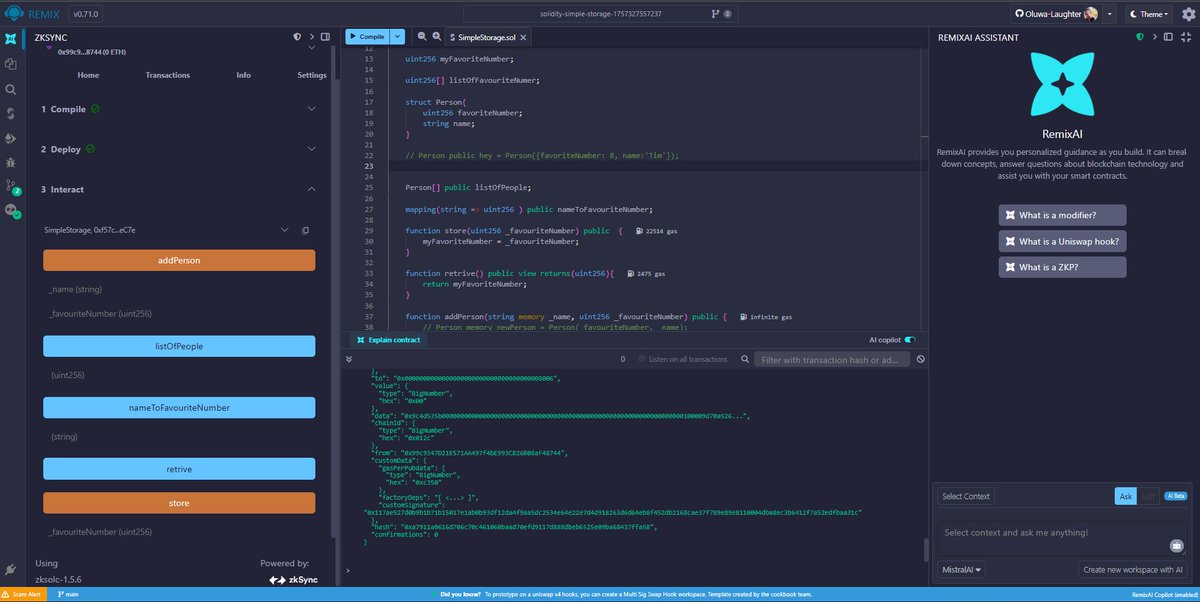Toggle the AI copilot switch
1200x602 pixels.
(910, 340)
